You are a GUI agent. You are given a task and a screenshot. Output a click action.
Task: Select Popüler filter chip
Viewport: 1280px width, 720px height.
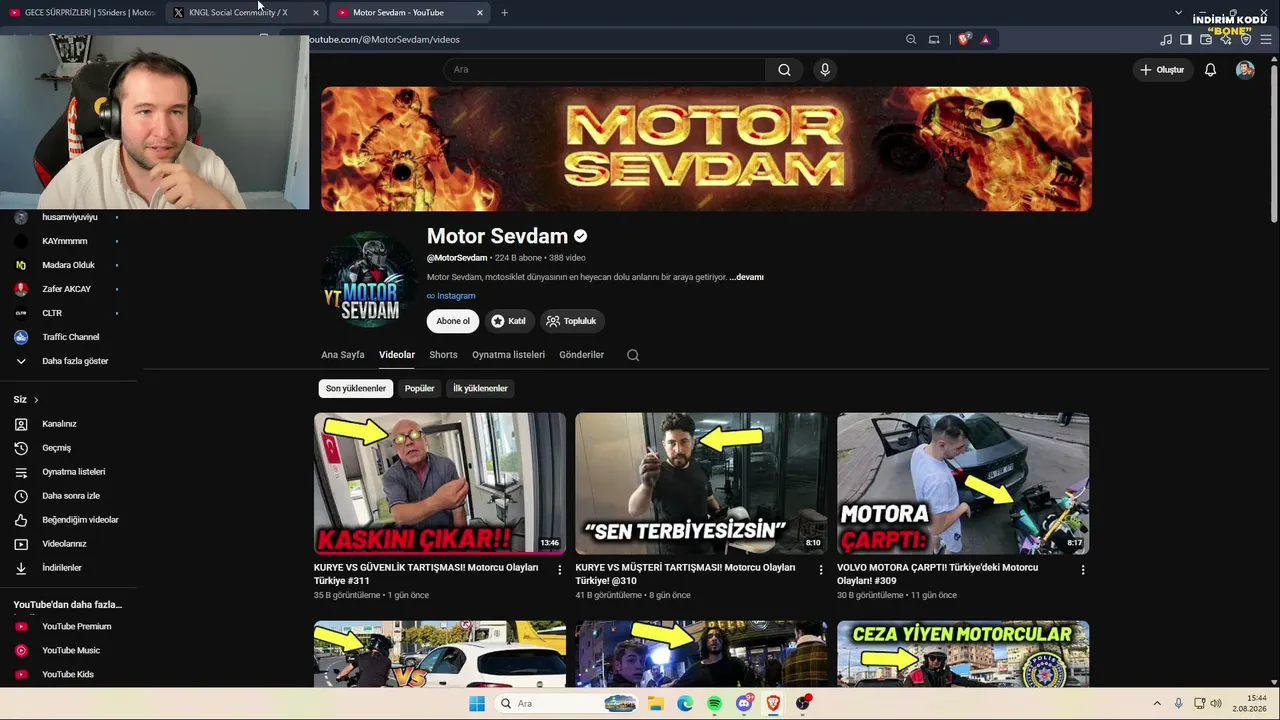coord(420,389)
